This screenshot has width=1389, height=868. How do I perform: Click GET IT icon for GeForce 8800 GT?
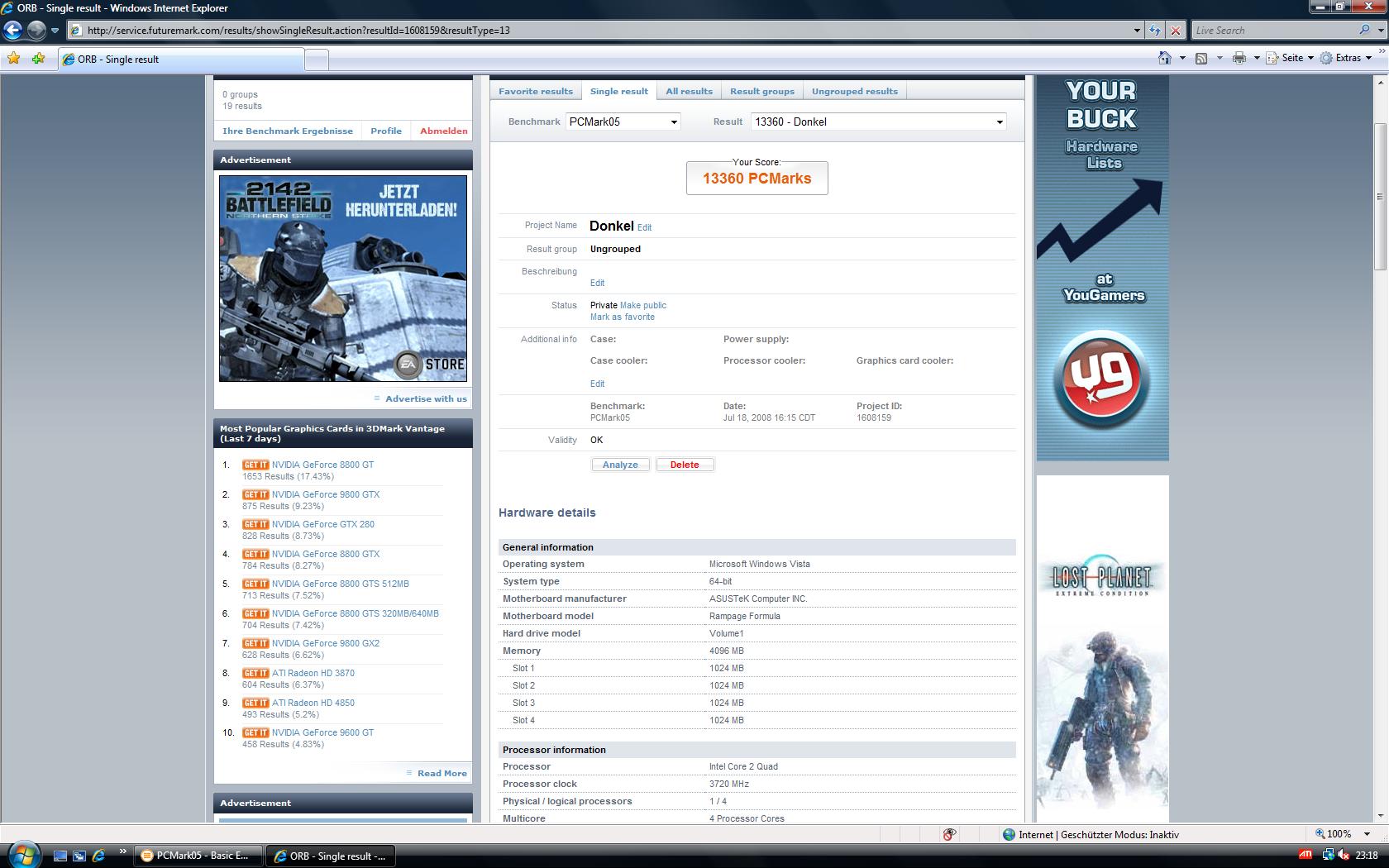tap(255, 465)
